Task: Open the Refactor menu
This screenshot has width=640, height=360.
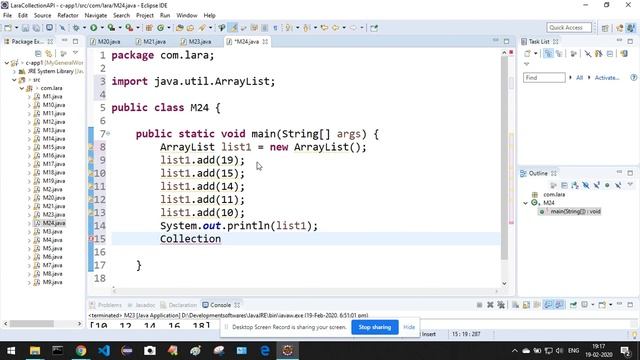Action: [x=68, y=16]
